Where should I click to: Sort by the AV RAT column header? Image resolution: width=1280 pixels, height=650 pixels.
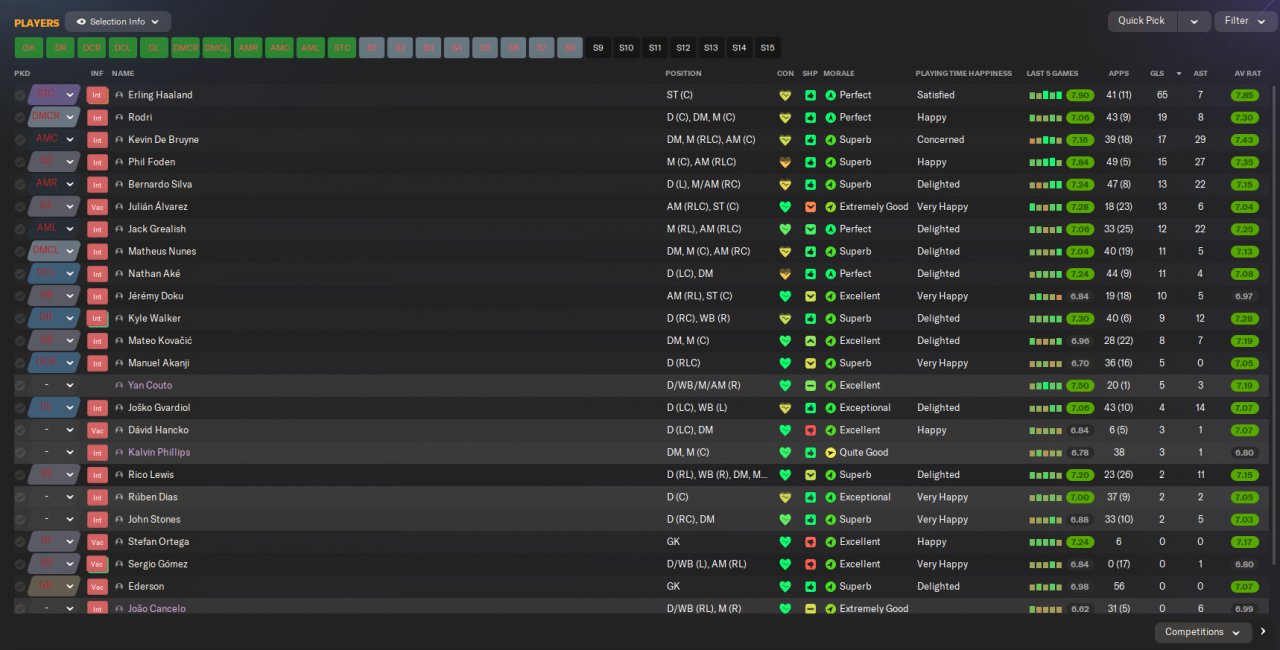(1248, 73)
